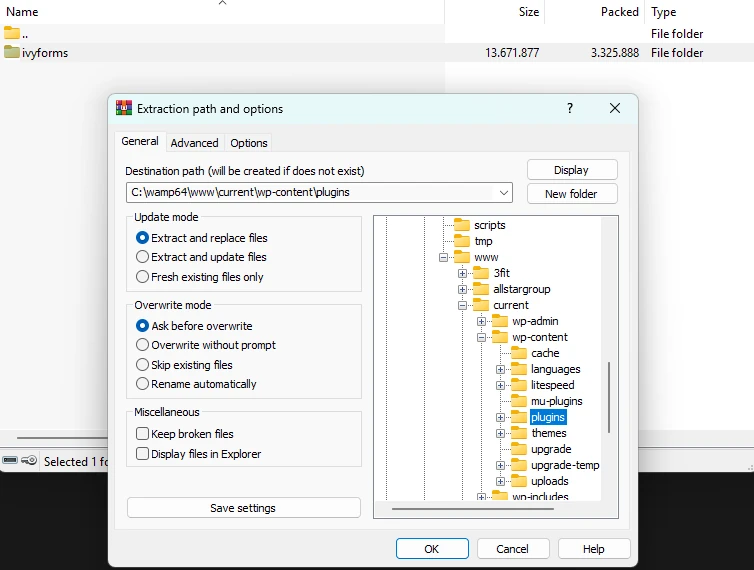Click the litespeed folder icon
Image resolution: width=754 pixels, height=570 pixels.
[x=519, y=385]
